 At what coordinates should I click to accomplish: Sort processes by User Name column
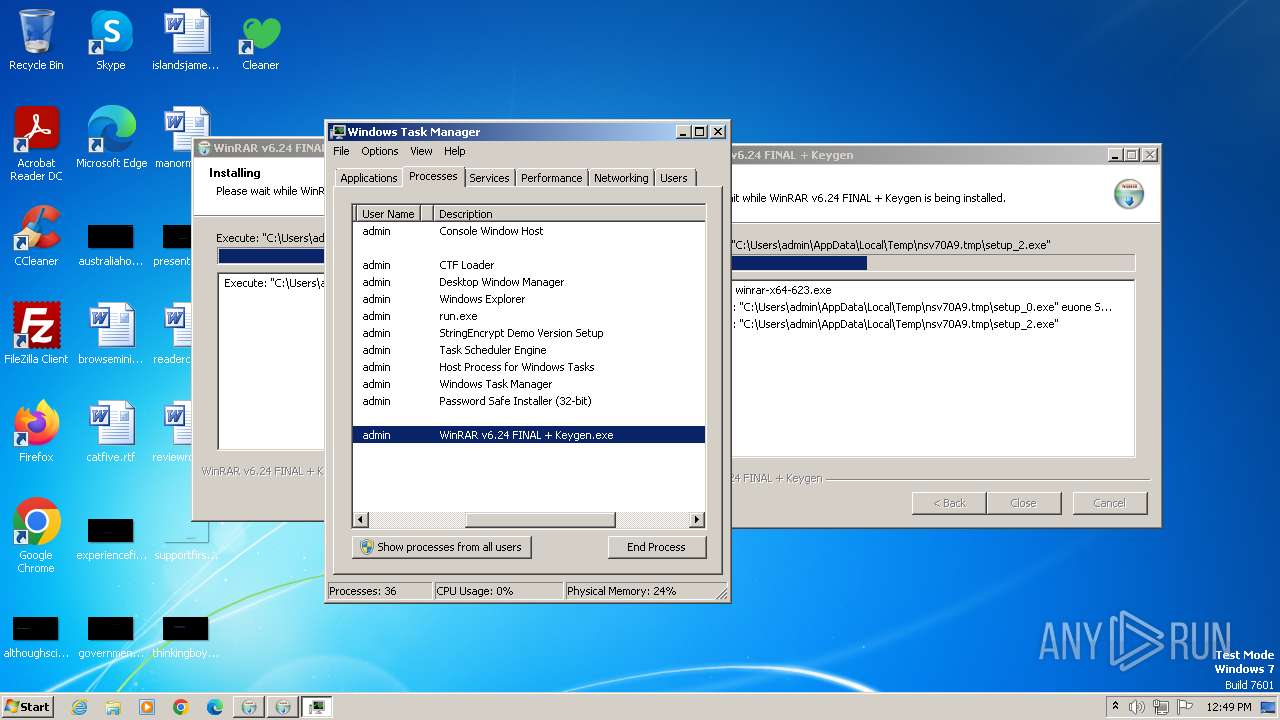tap(388, 213)
